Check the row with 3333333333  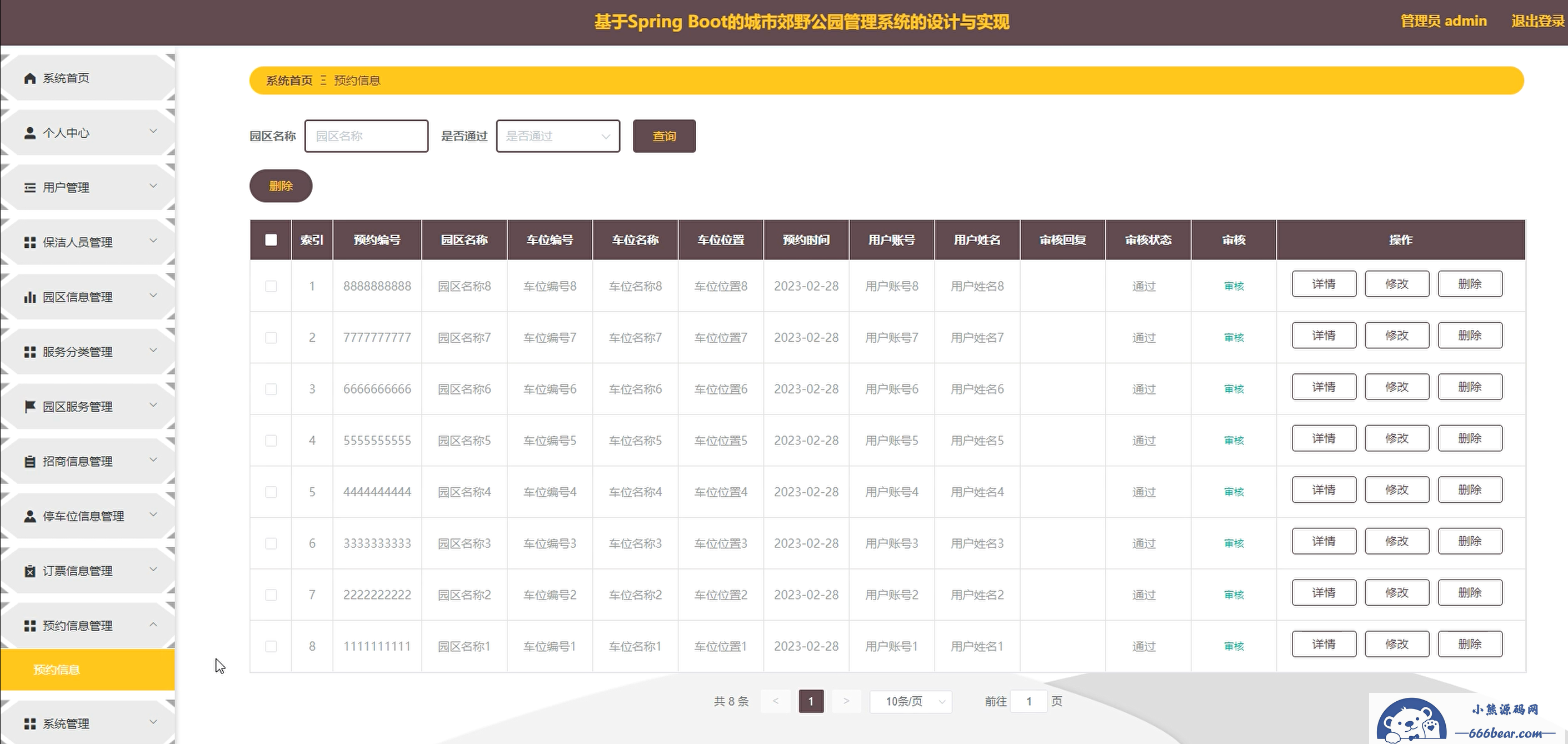(271, 543)
